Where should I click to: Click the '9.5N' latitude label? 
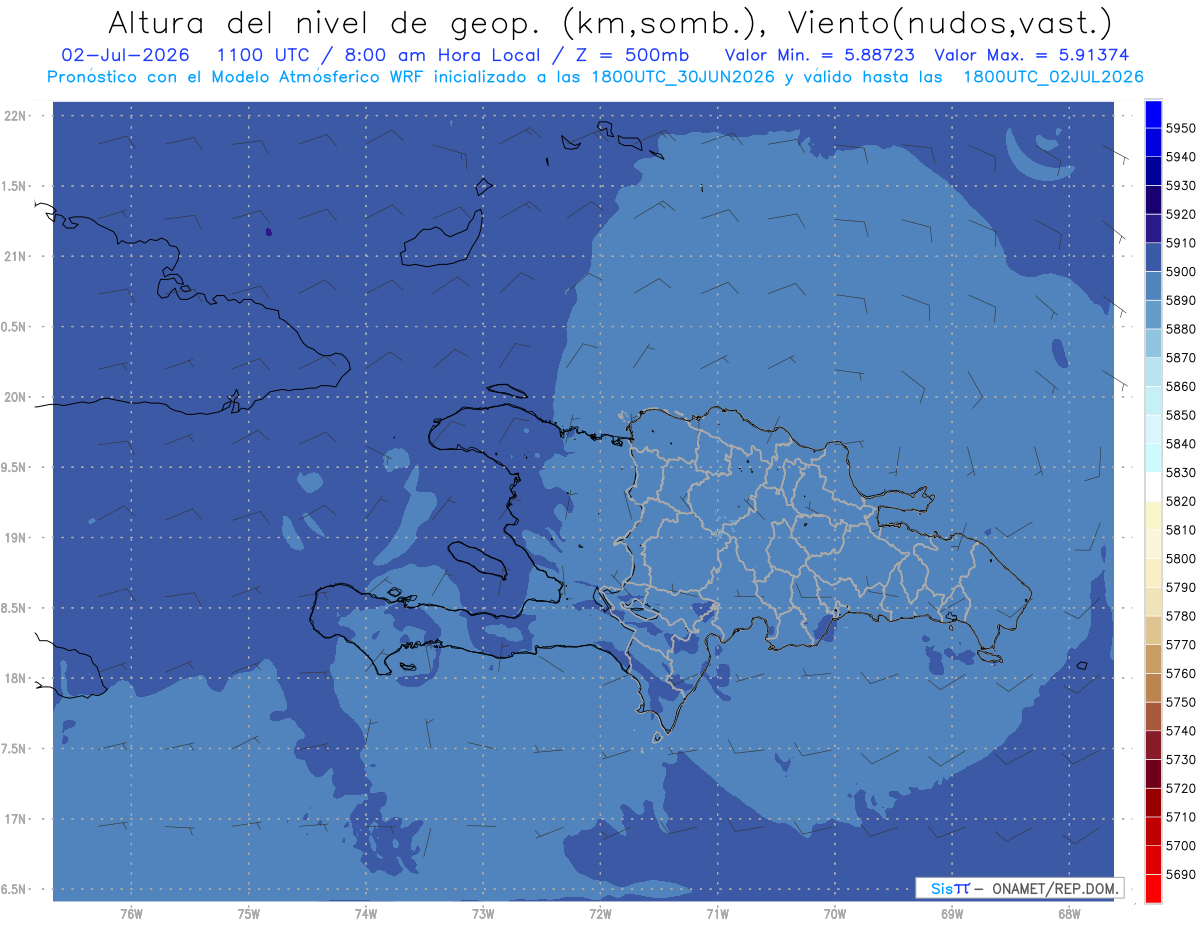(13, 467)
